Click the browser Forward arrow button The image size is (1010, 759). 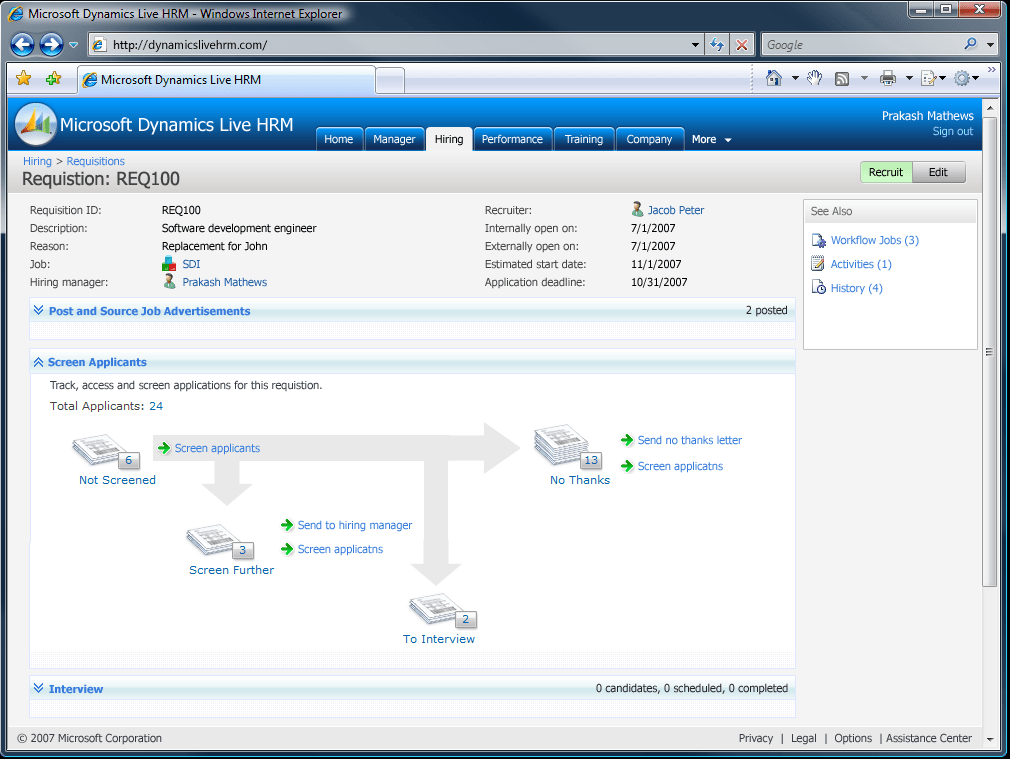point(51,44)
